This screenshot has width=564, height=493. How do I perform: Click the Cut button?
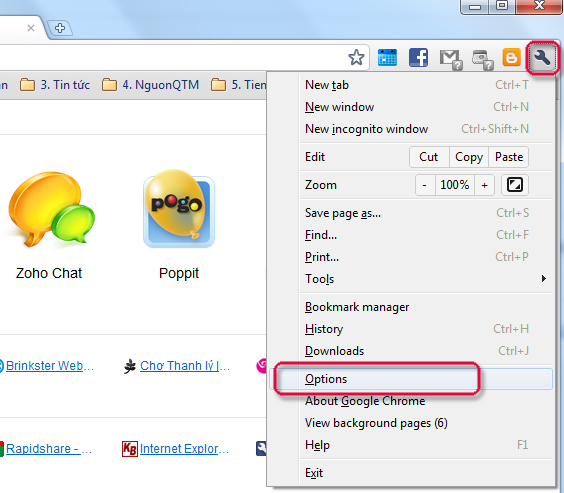click(x=429, y=157)
